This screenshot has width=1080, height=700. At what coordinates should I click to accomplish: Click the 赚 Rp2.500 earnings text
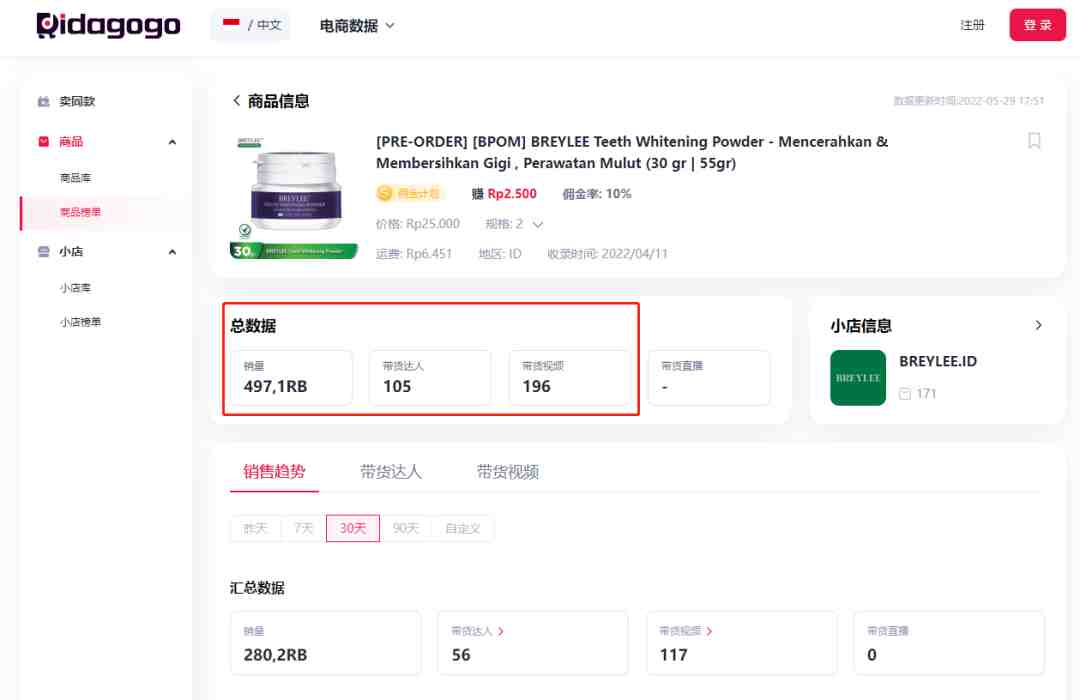coord(503,194)
